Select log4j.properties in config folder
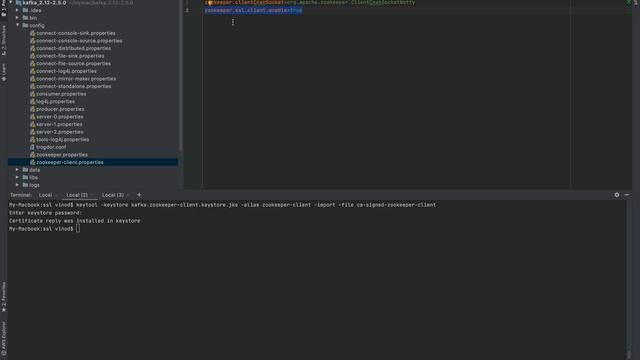This screenshot has height=360, width=640. (x=55, y=102)
